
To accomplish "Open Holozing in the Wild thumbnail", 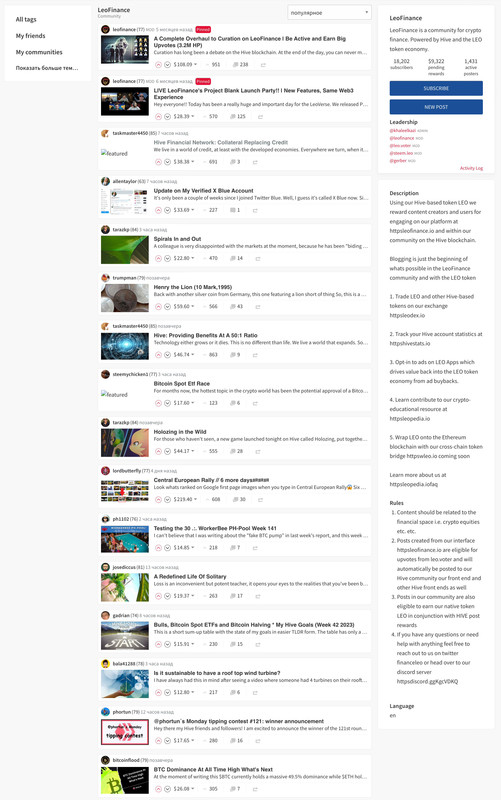I will (x=125, y=442).
